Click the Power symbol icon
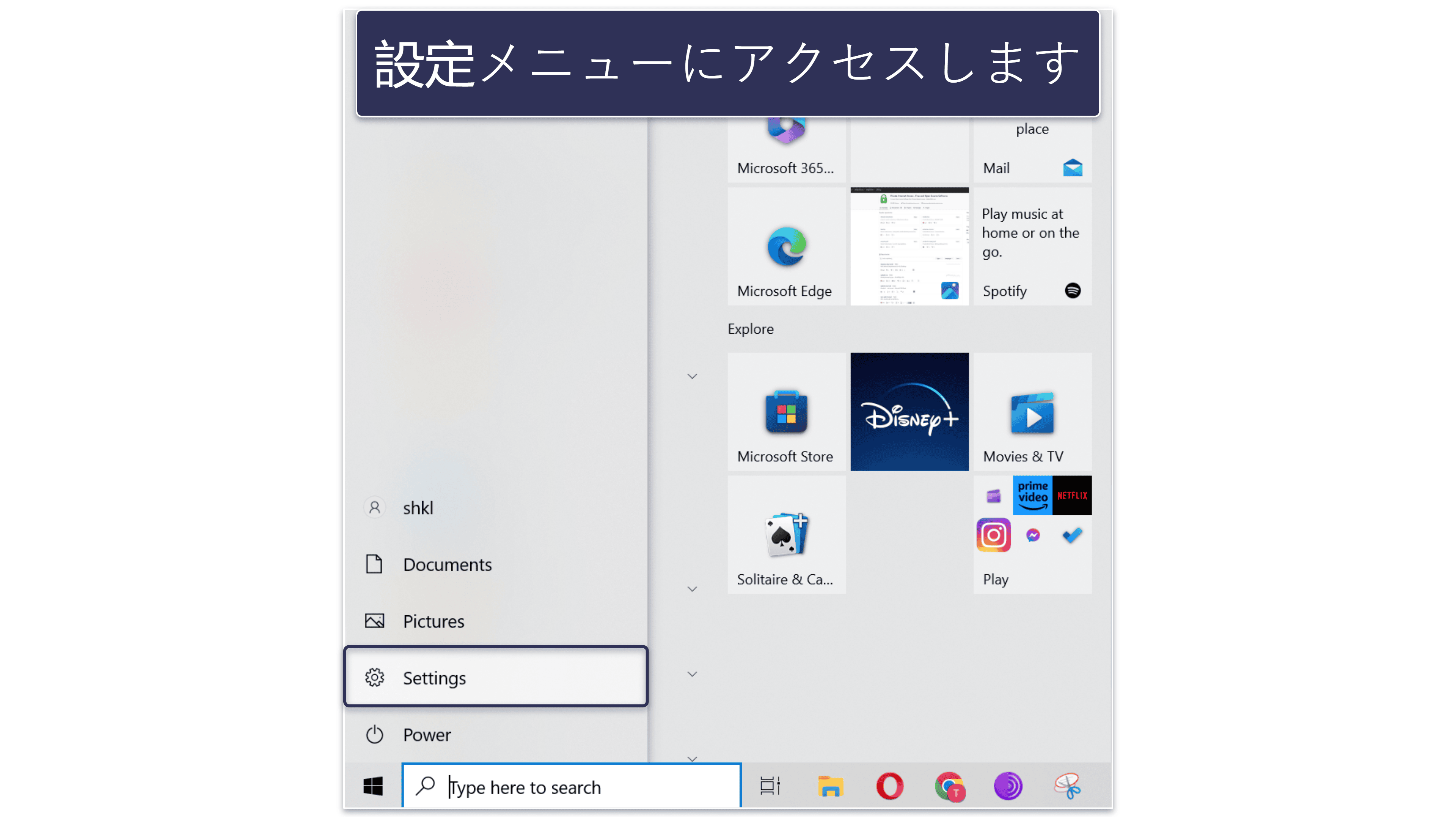This screenshot has width=1456, height=817. pos(374,734)
